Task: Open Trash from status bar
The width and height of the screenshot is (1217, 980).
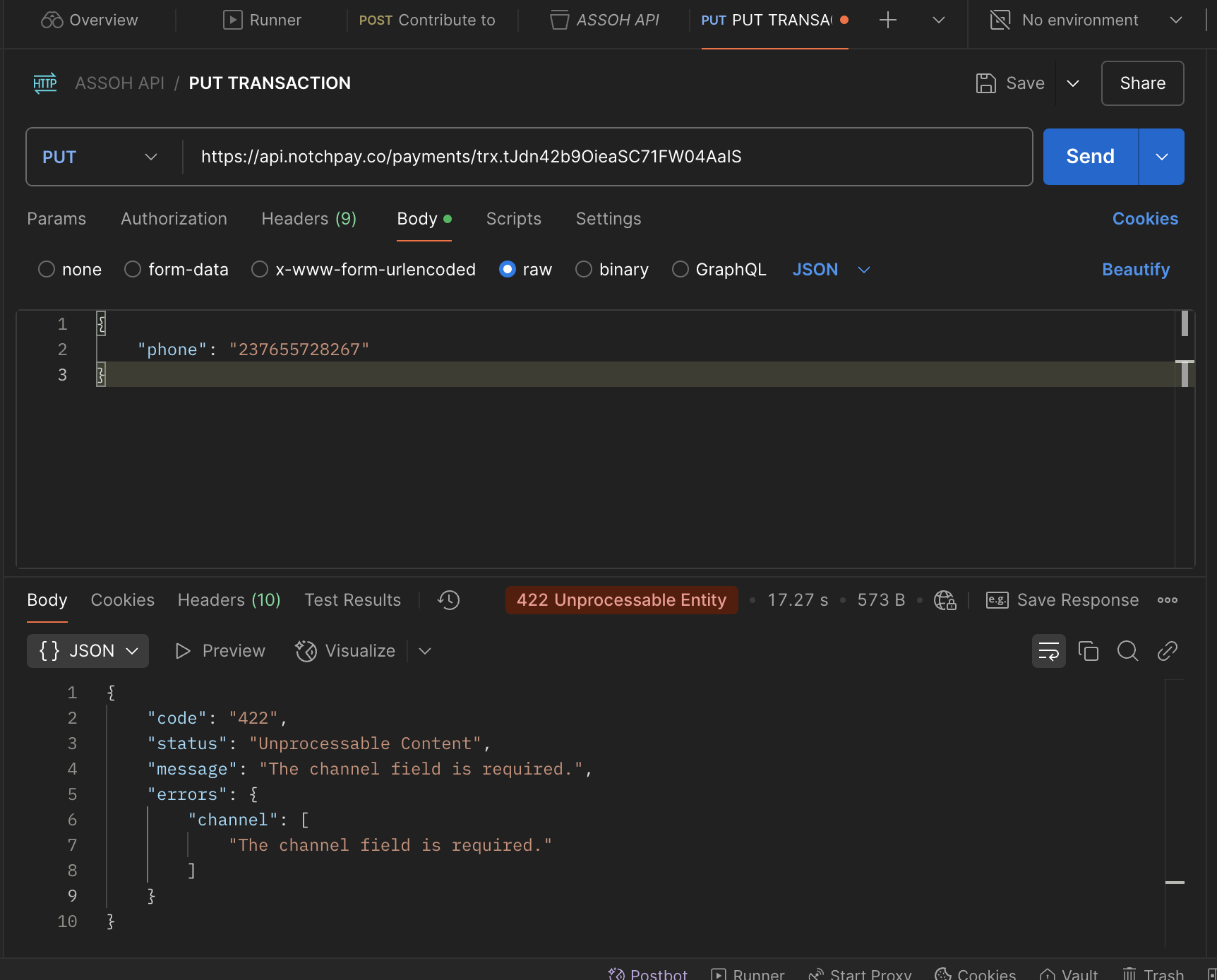Action: click(1153, 974)
